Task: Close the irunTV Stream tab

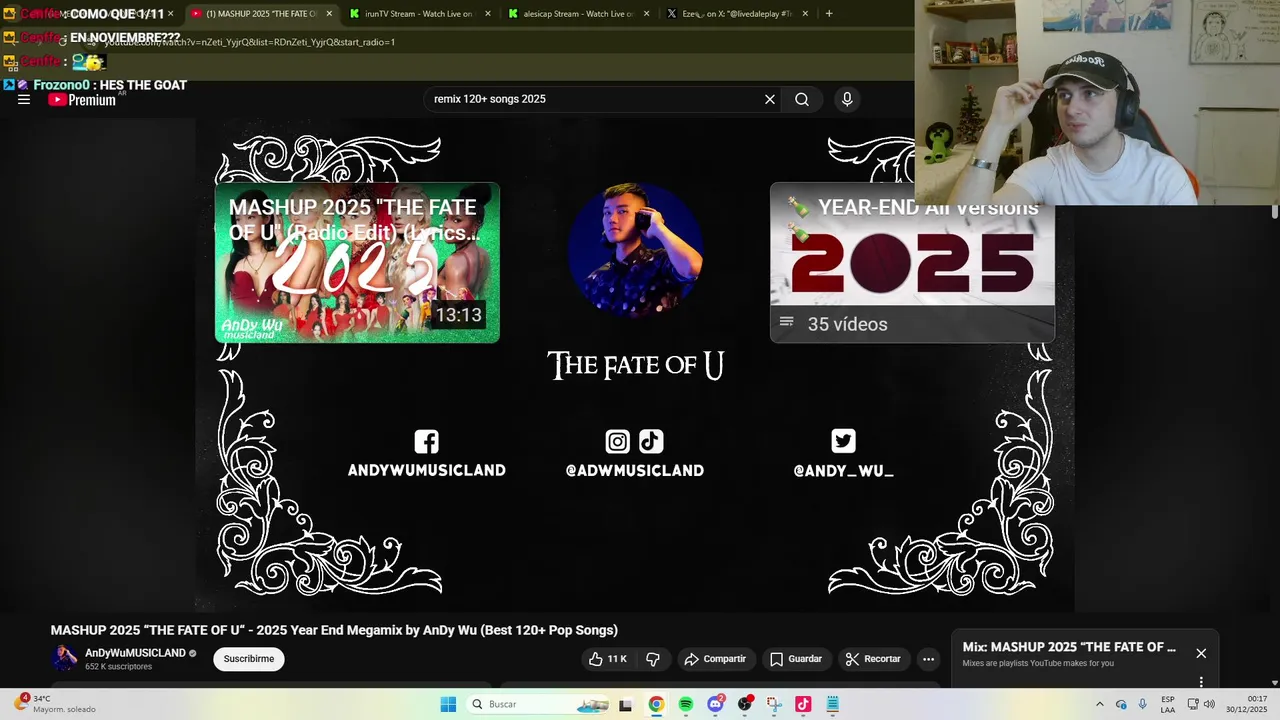Action: click(488, 14)
